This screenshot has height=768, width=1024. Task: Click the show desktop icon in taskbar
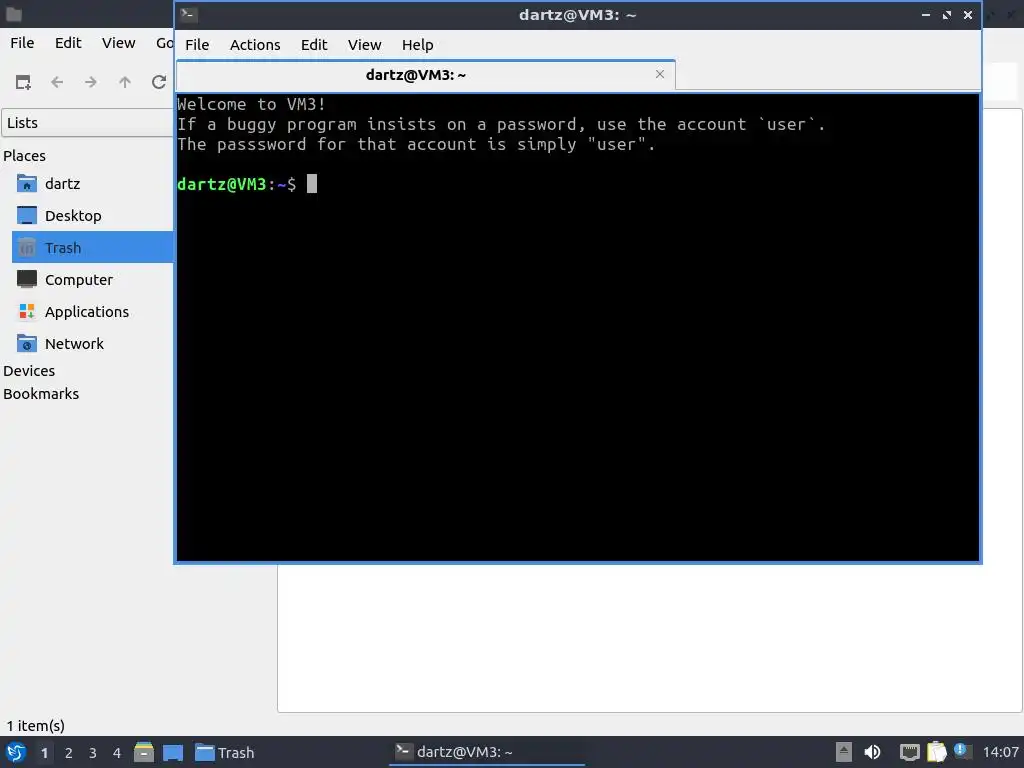(x=173, y=752)
